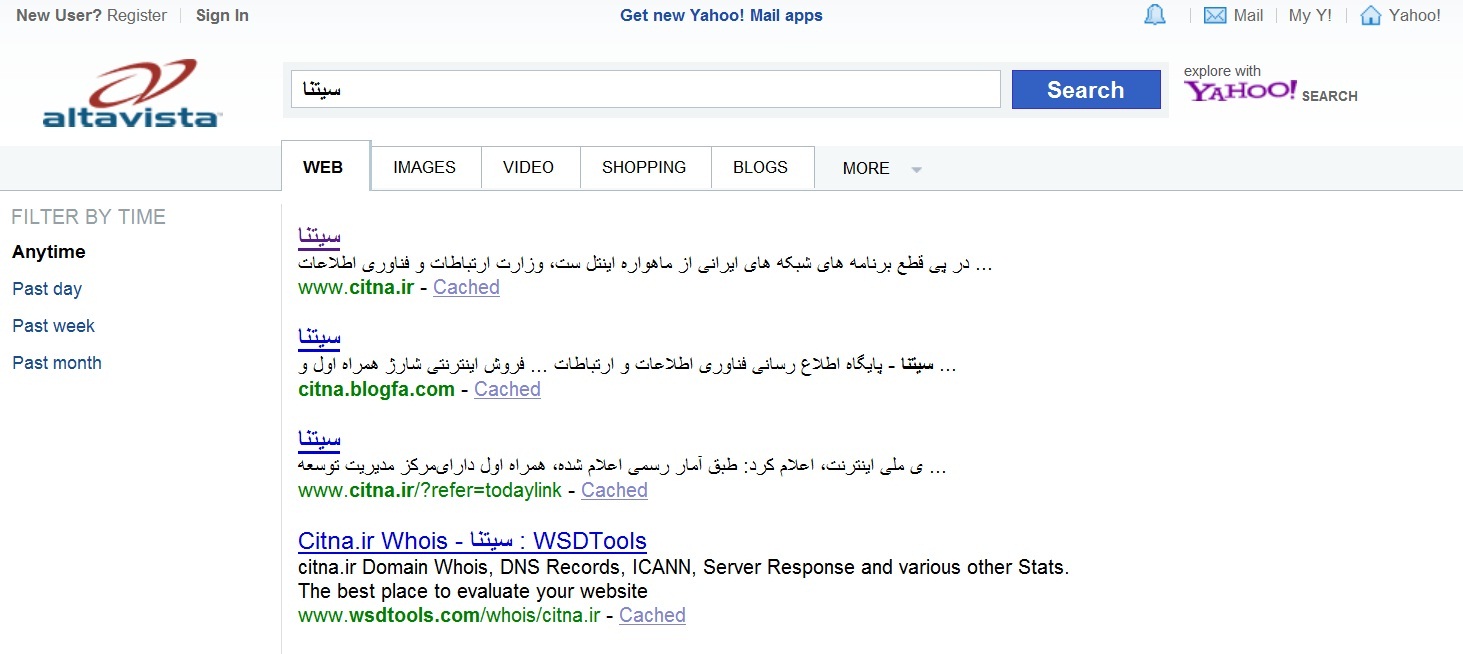1463x654 pixels.
Task: Click the Yahoo! home house icon
Action: (1371, 16)
